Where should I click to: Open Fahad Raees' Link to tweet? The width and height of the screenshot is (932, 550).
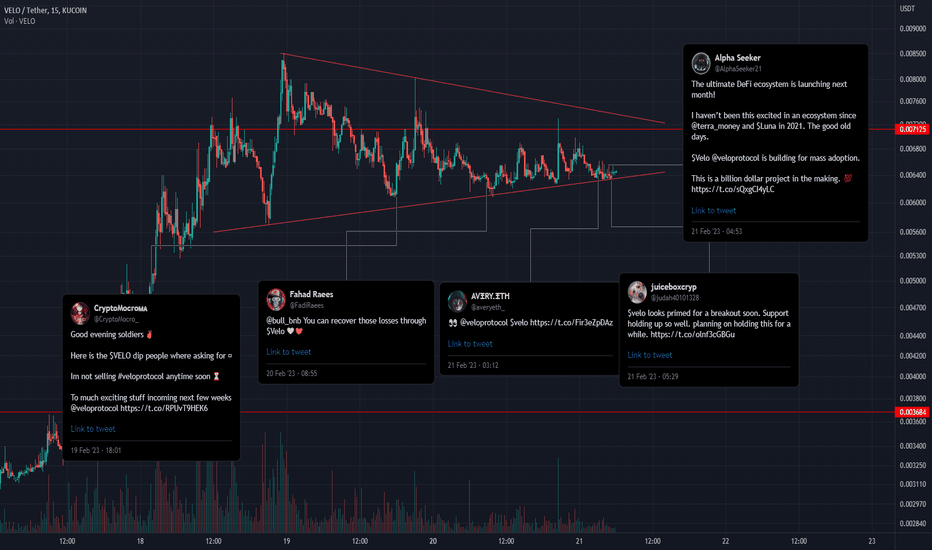tap(288, 352)
